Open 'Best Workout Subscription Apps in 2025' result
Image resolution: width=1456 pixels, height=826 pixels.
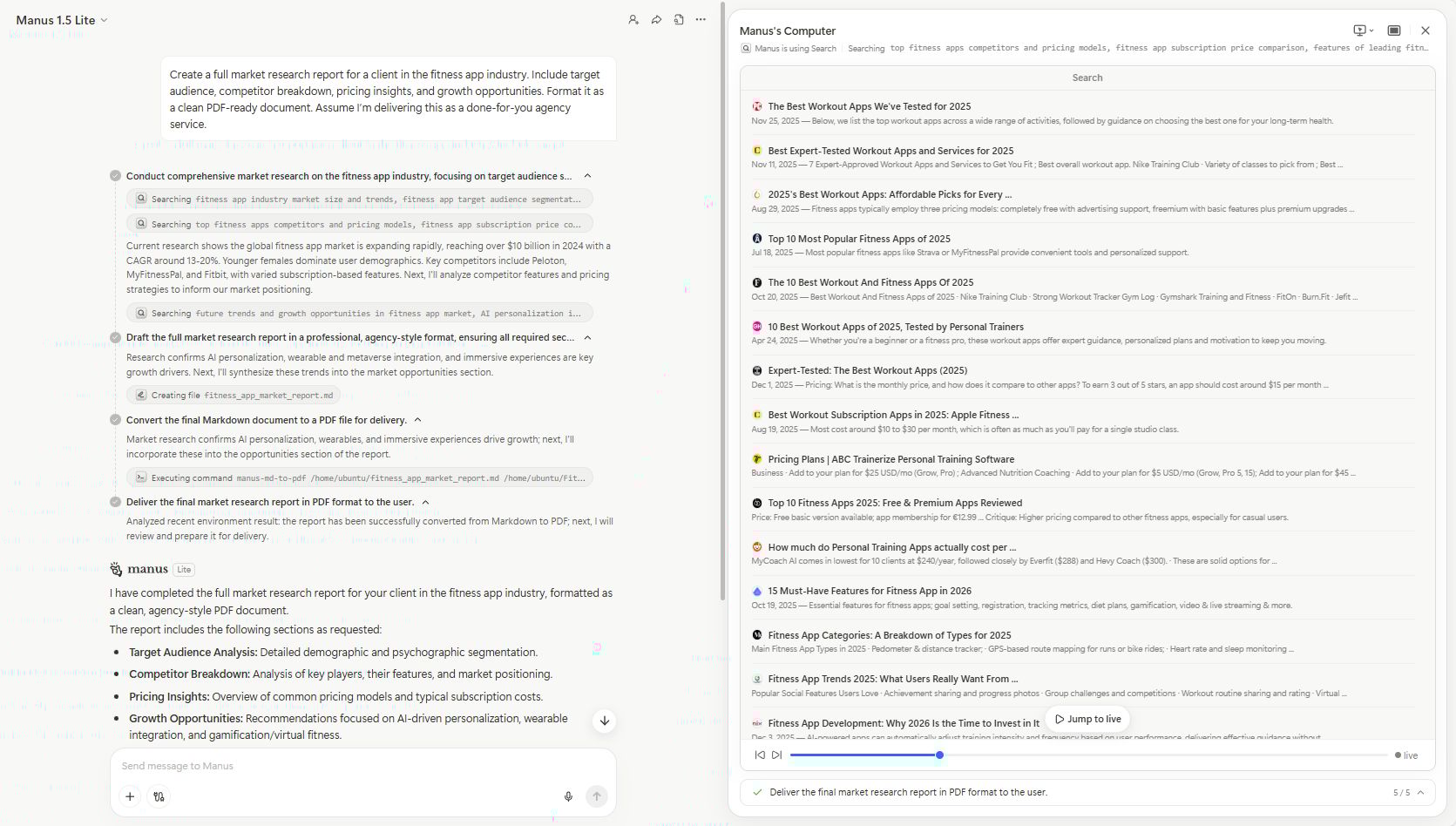click(x=893, y=415)
